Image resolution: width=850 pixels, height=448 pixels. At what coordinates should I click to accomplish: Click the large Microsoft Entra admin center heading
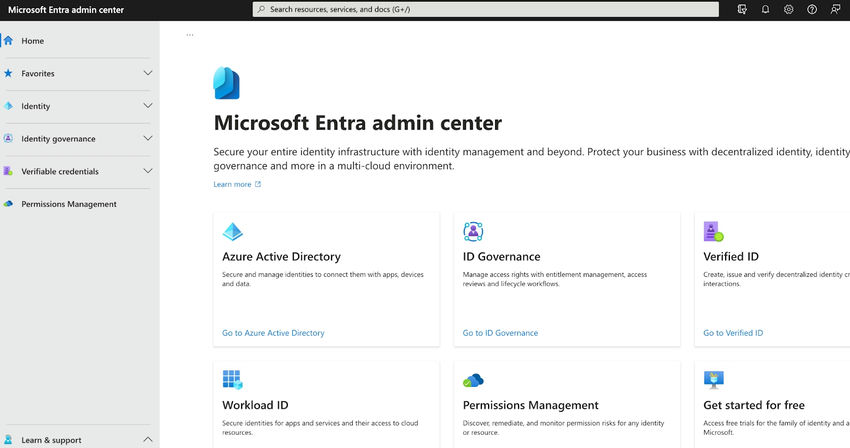pos(358,123)
